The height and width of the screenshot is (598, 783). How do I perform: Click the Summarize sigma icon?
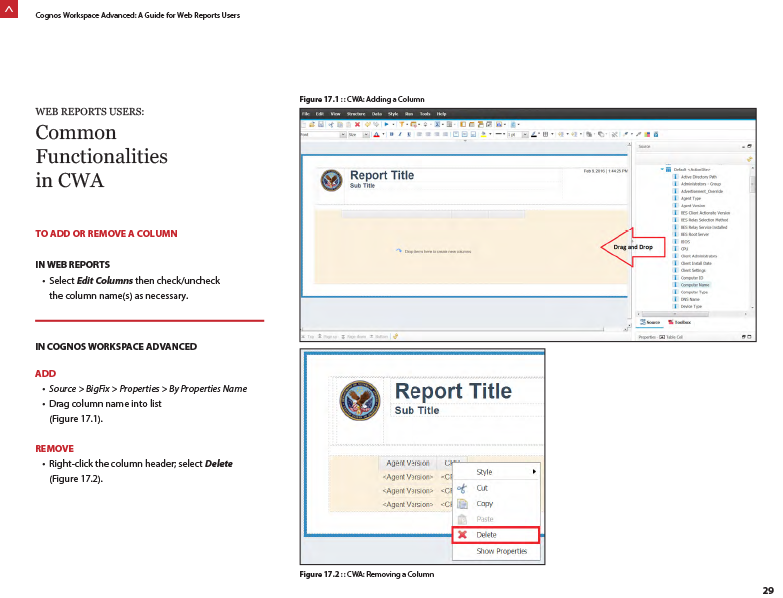tap(437, 124)
